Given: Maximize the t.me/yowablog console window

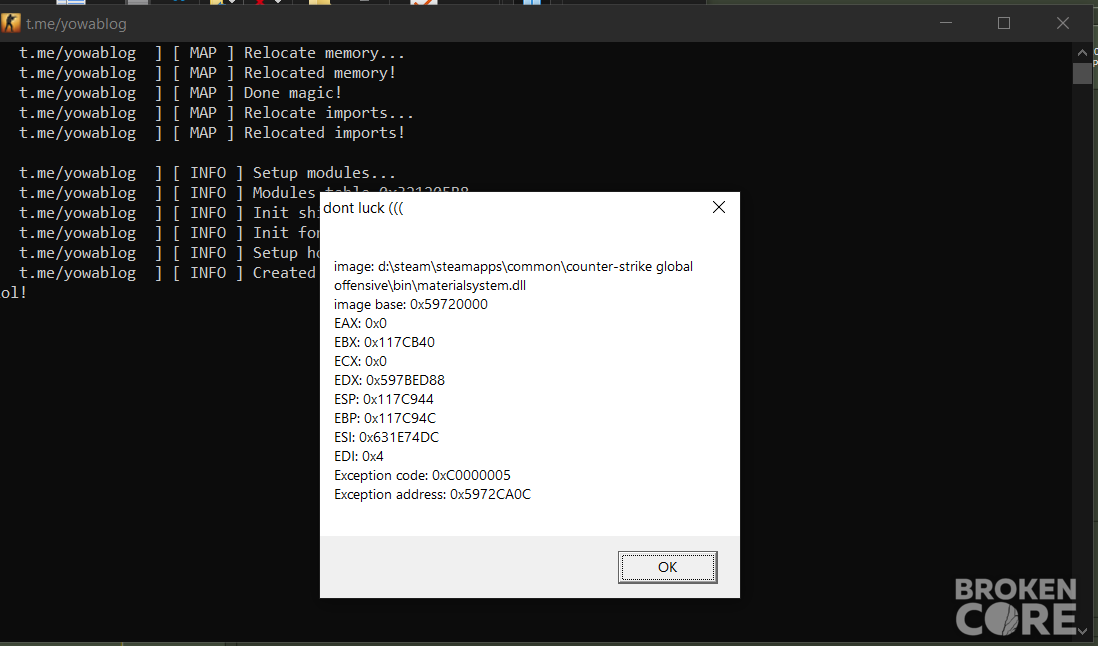Looking at the screenshot, I should (x=1003, y=23).
